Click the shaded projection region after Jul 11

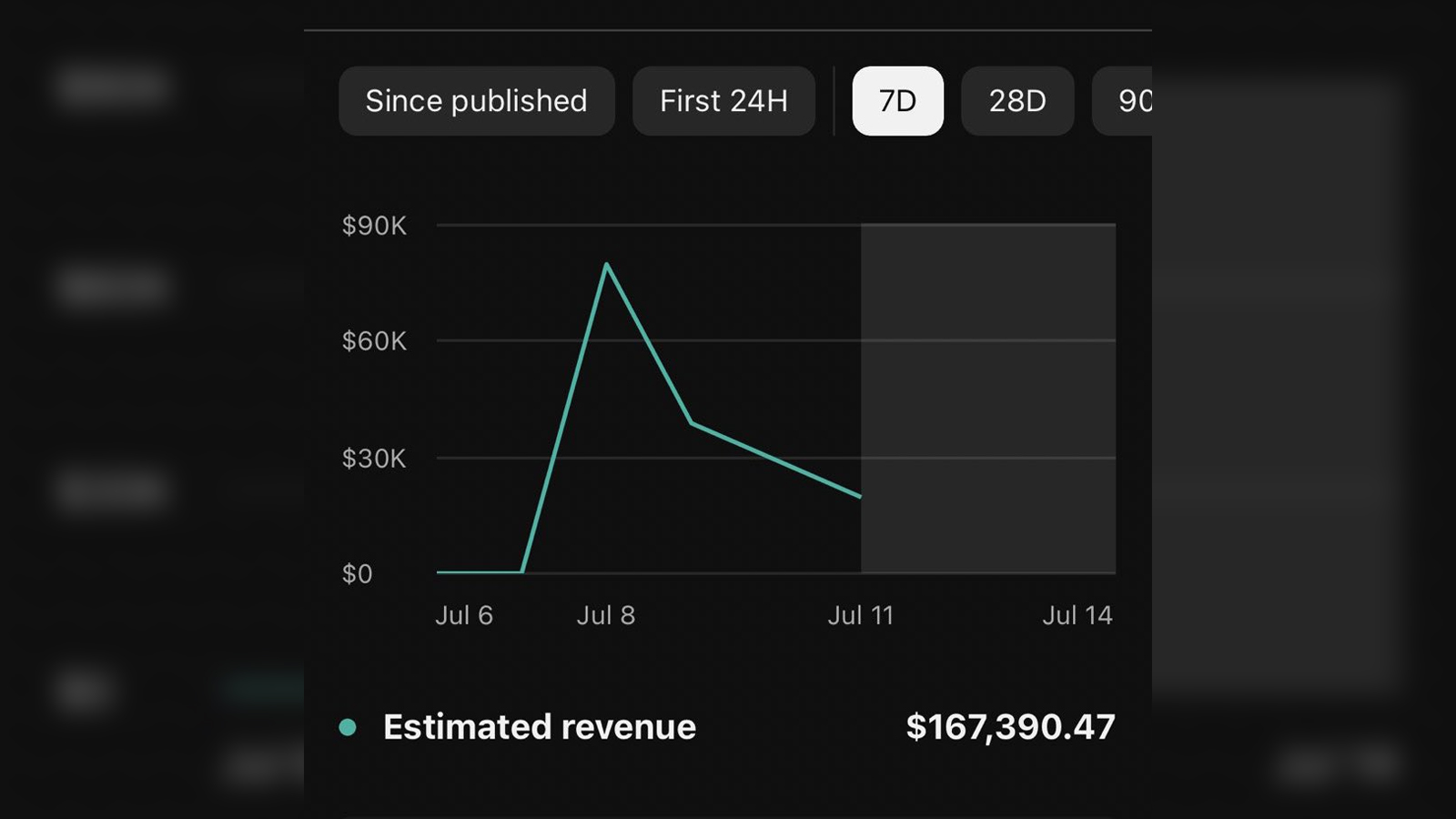987,398
